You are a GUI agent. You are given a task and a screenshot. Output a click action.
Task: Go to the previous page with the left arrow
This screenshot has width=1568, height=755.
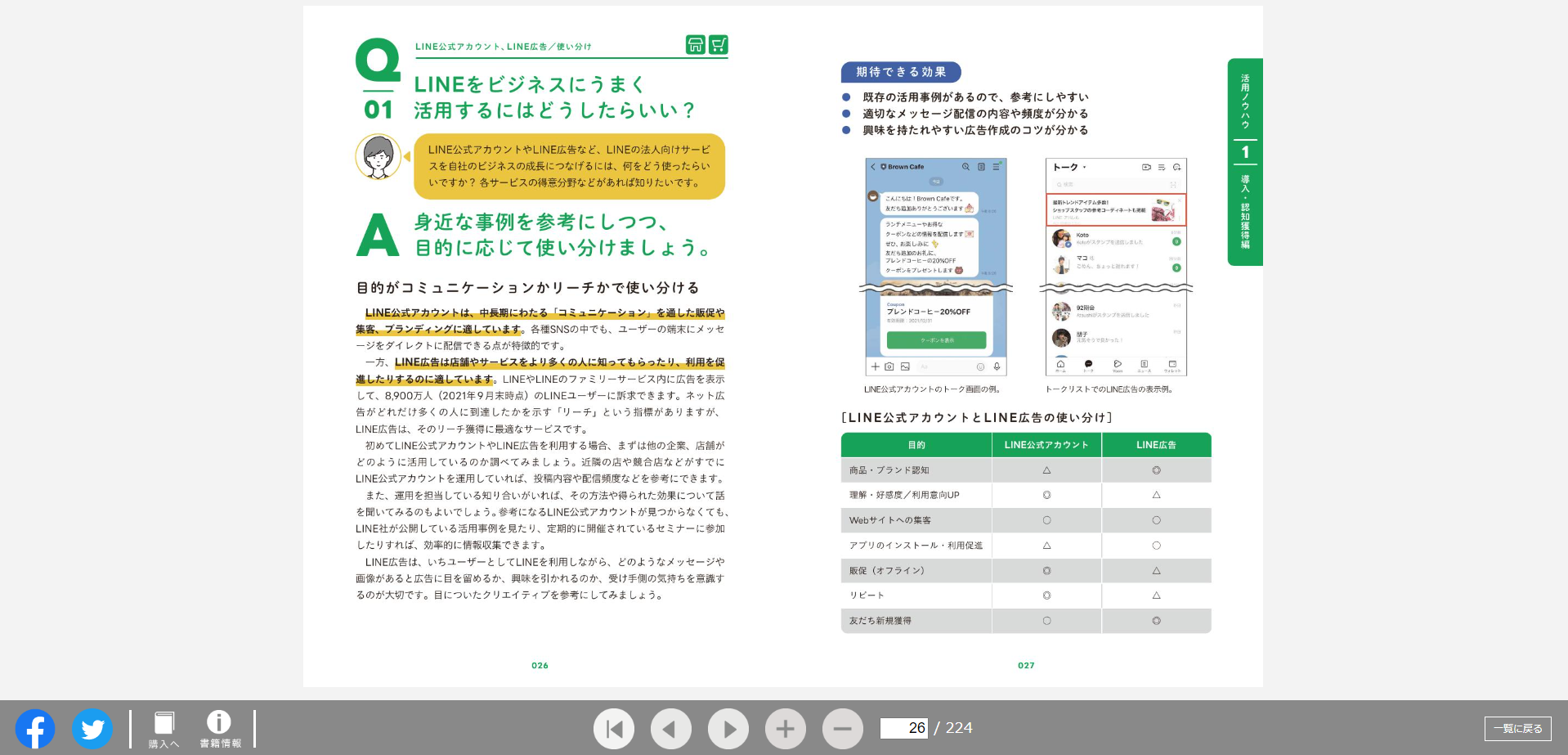click(x=671, y=728)
